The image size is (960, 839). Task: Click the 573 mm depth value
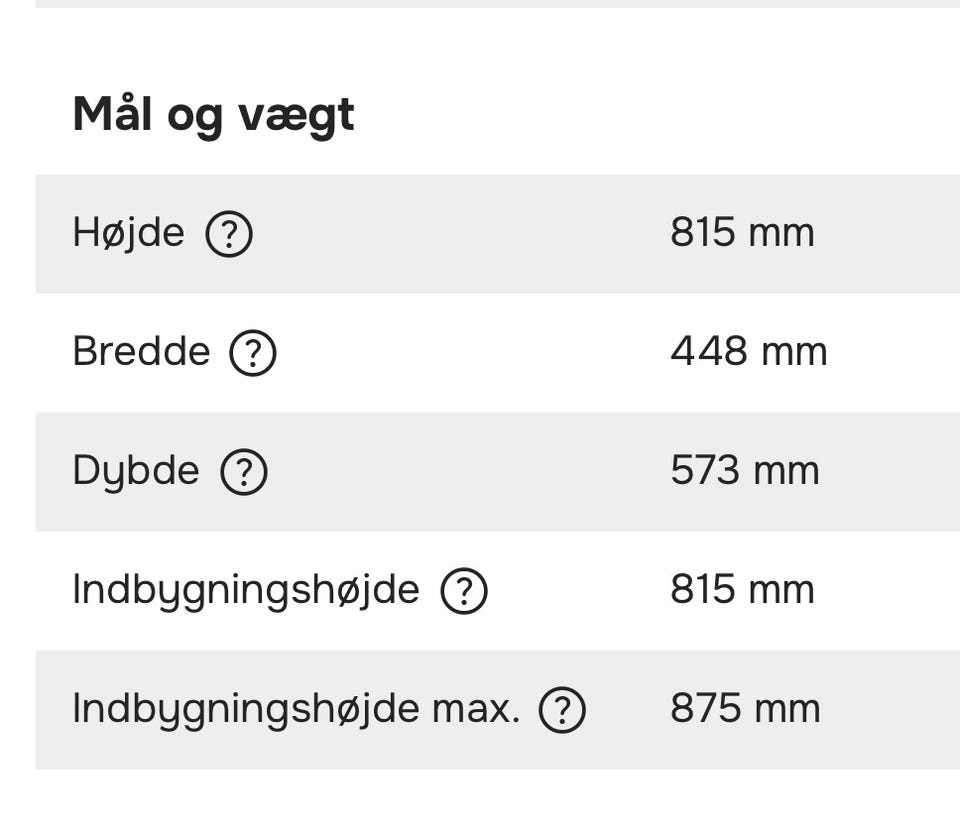pos(744,471)
